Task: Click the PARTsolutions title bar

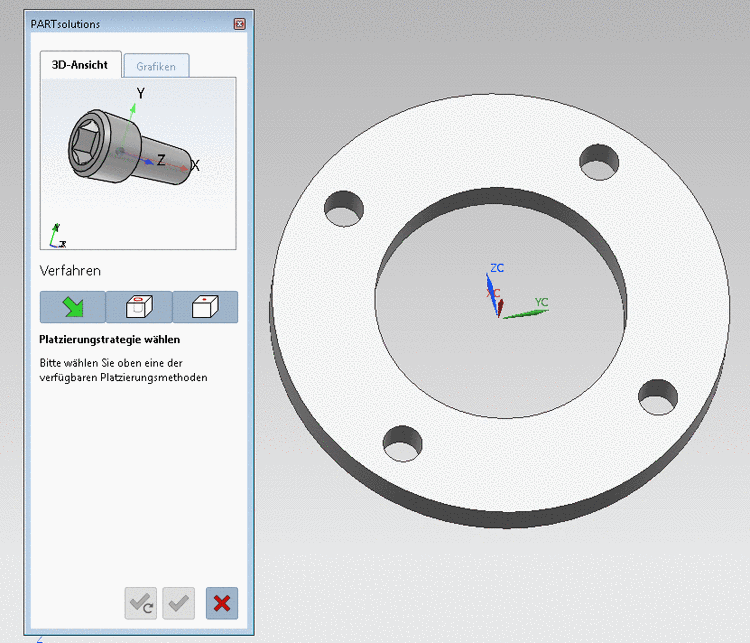Action: click(x=139, y=24)
